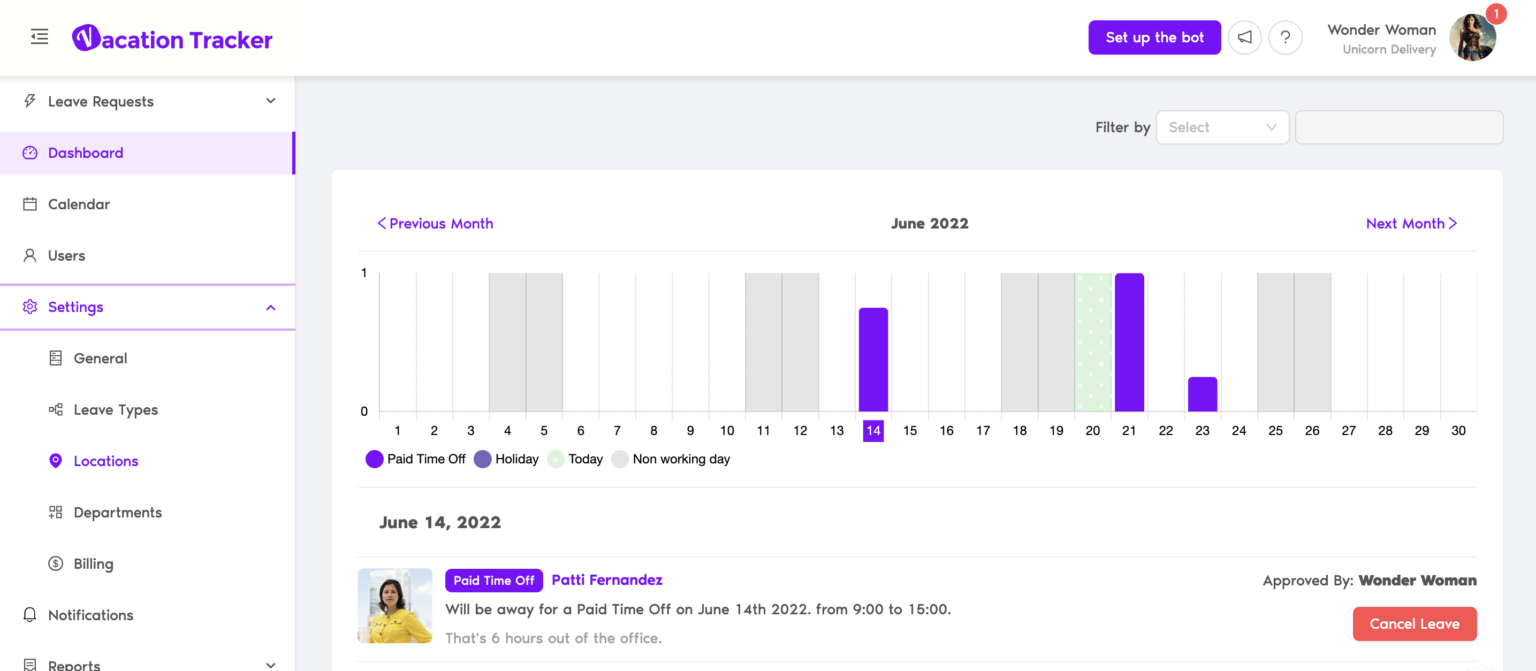1536x671 pixels.
Task: Select highlighted day 14 on axis
Action: point(873,430)
